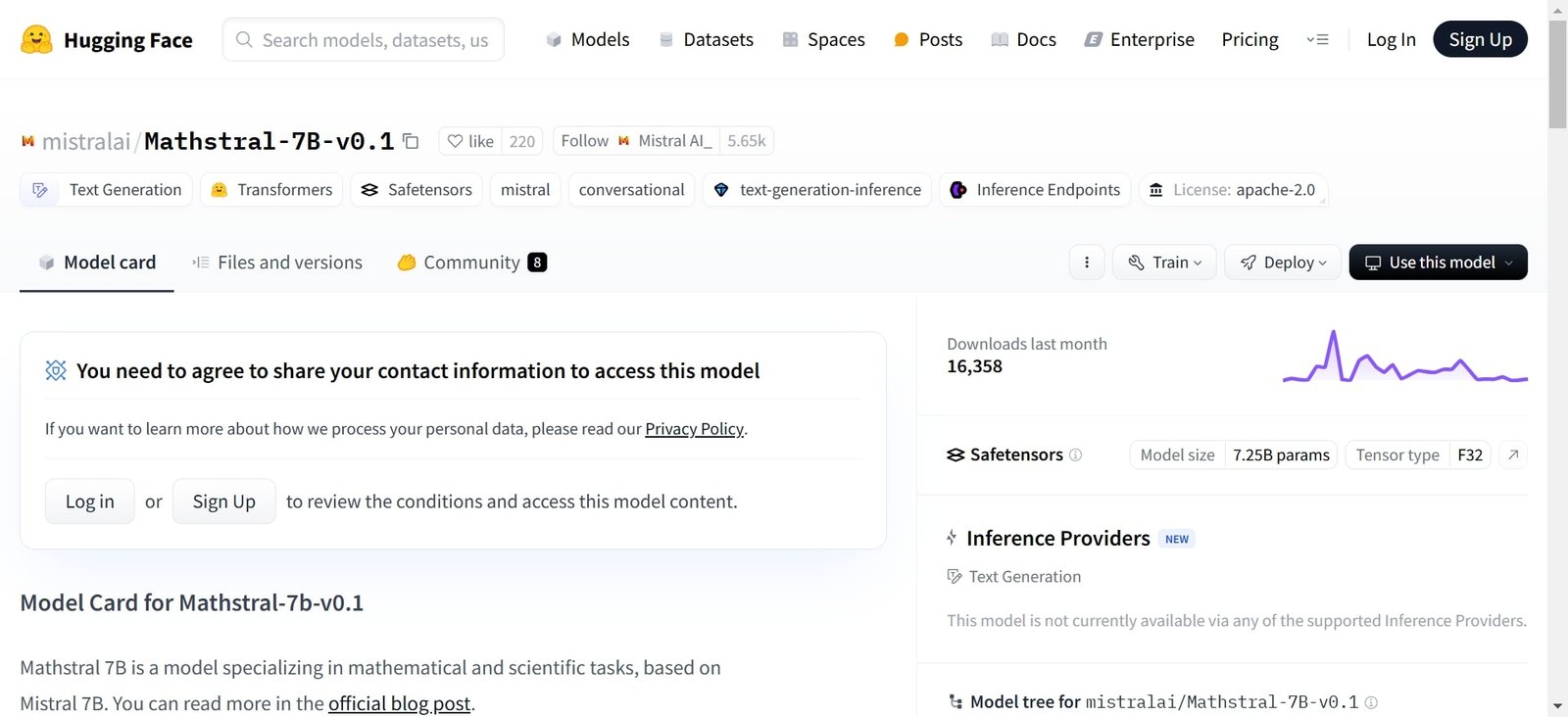Click the three-dot more options icon
Screen dimensions: 1568x717
coord(1086,263)
